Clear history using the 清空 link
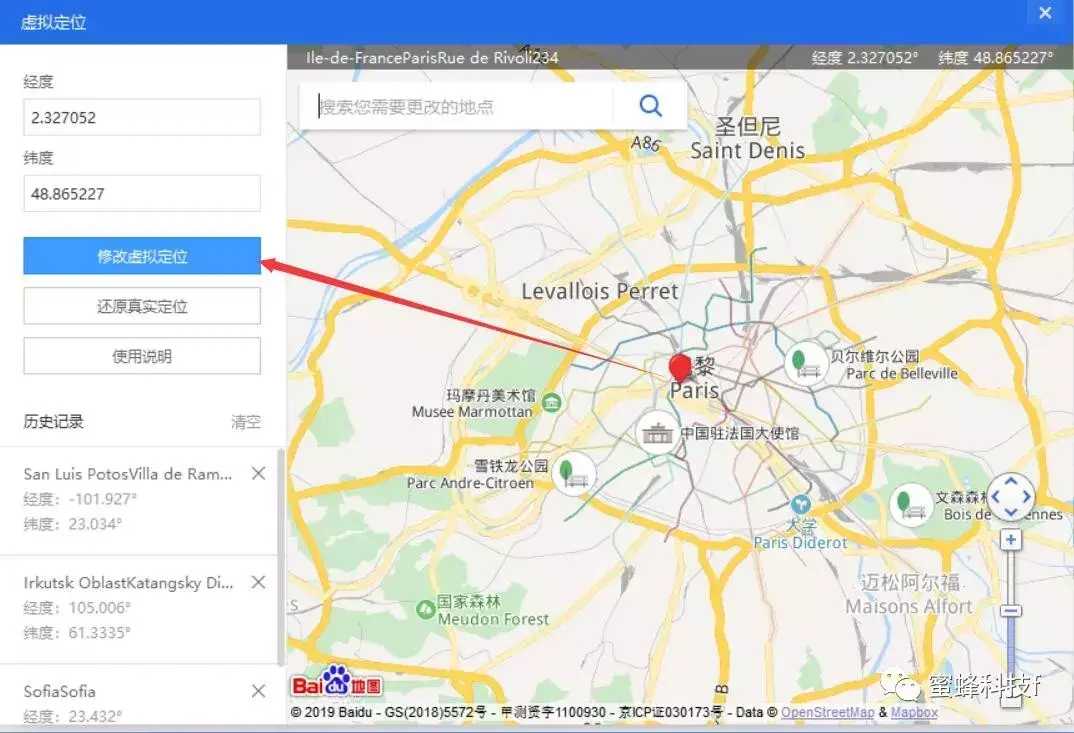Screen dimensions: 1074x733 click(245, 422)
